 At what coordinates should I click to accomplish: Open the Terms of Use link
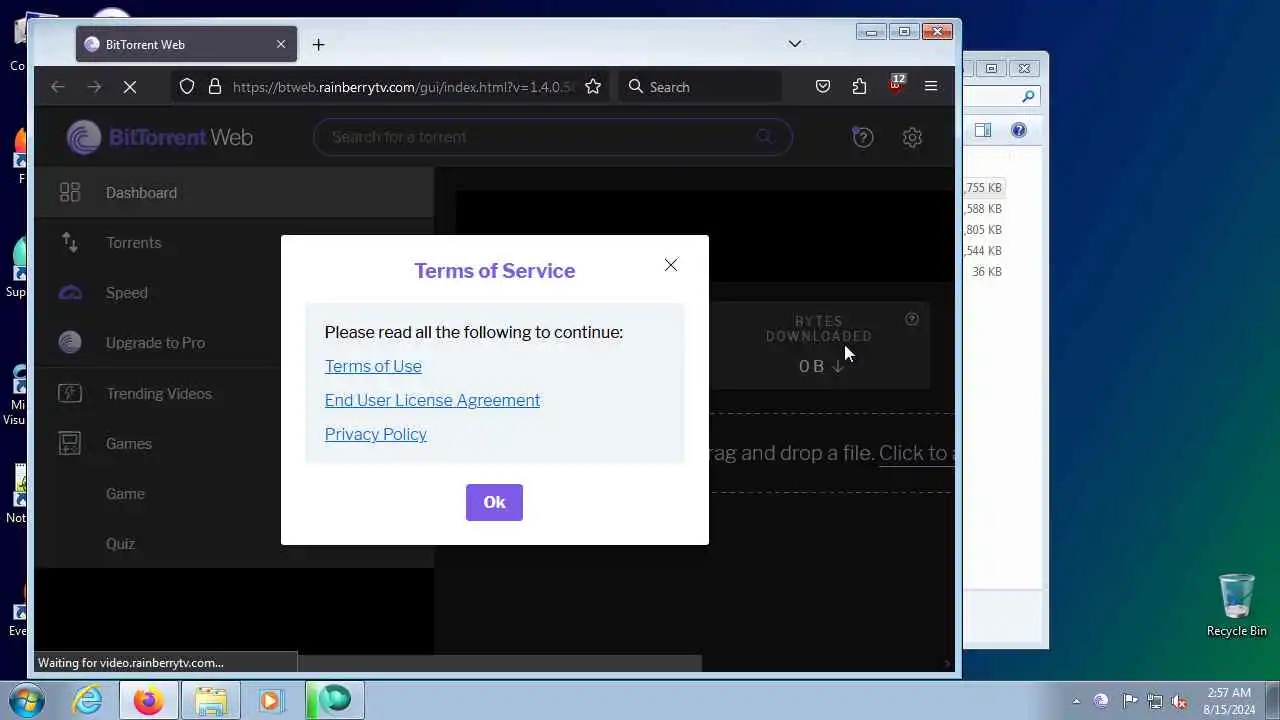(373, 366)
